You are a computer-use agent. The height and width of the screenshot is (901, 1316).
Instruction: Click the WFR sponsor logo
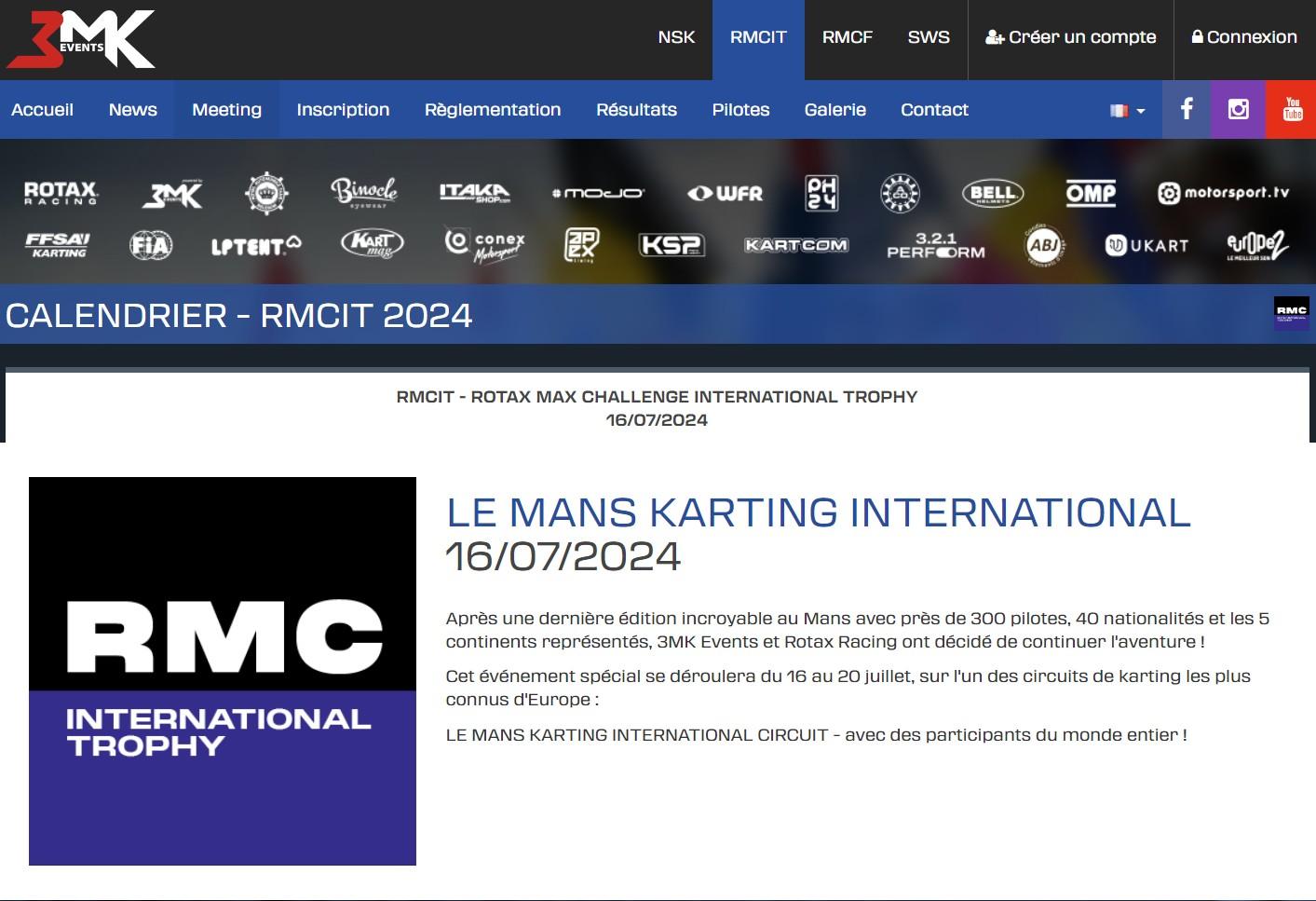pos(725,193)
